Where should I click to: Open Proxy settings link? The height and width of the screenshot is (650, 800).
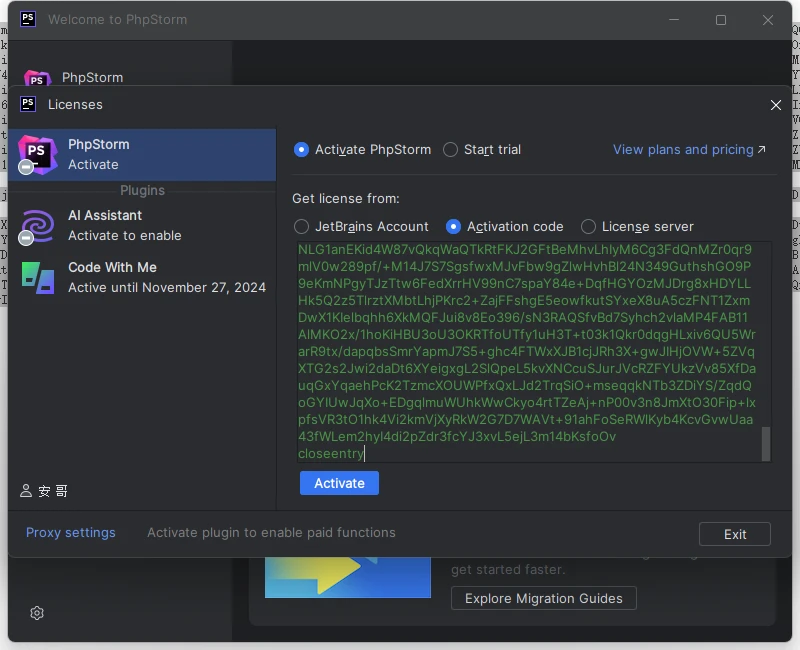70,533
